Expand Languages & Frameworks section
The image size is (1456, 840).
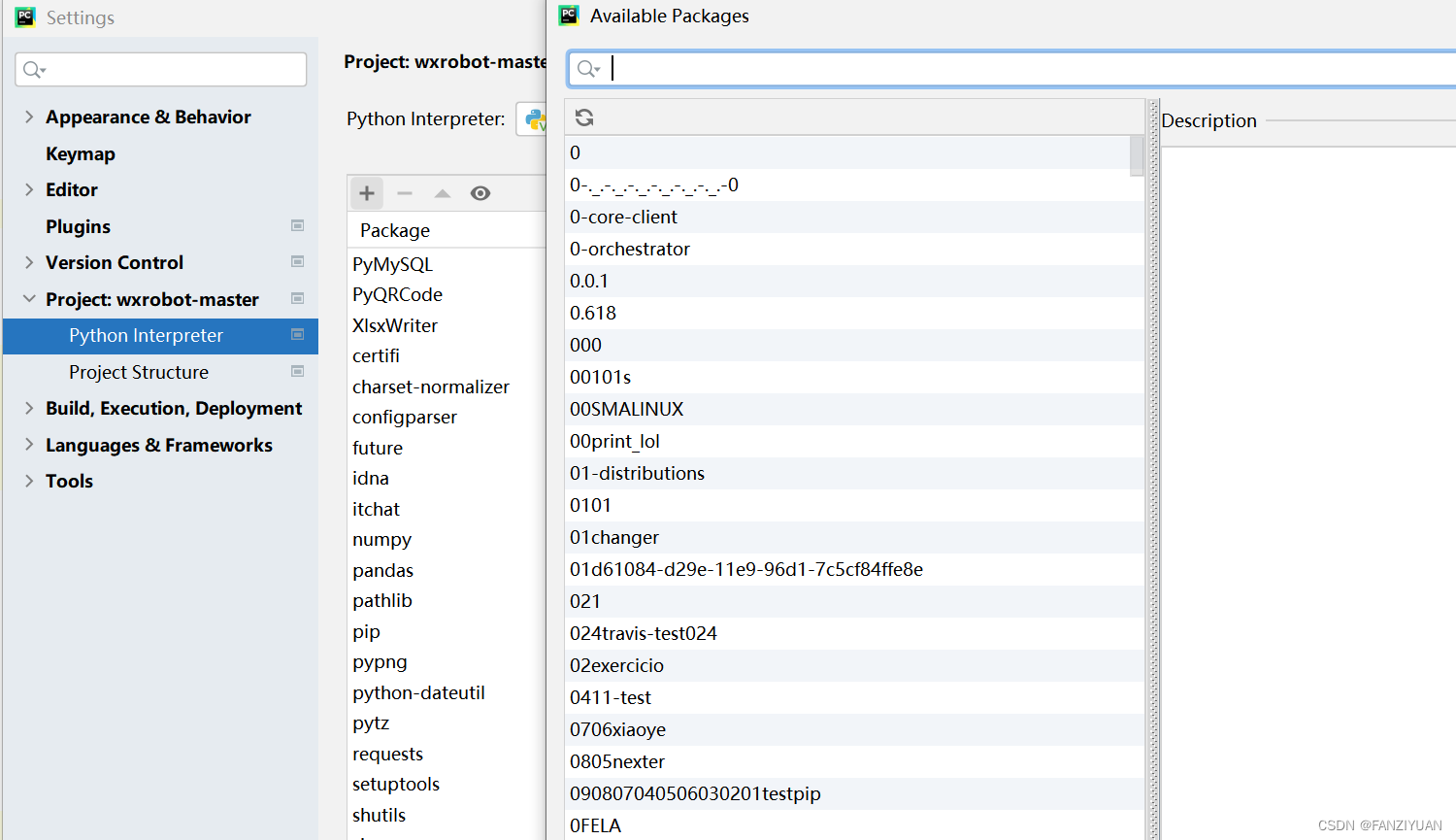point(29,445)
